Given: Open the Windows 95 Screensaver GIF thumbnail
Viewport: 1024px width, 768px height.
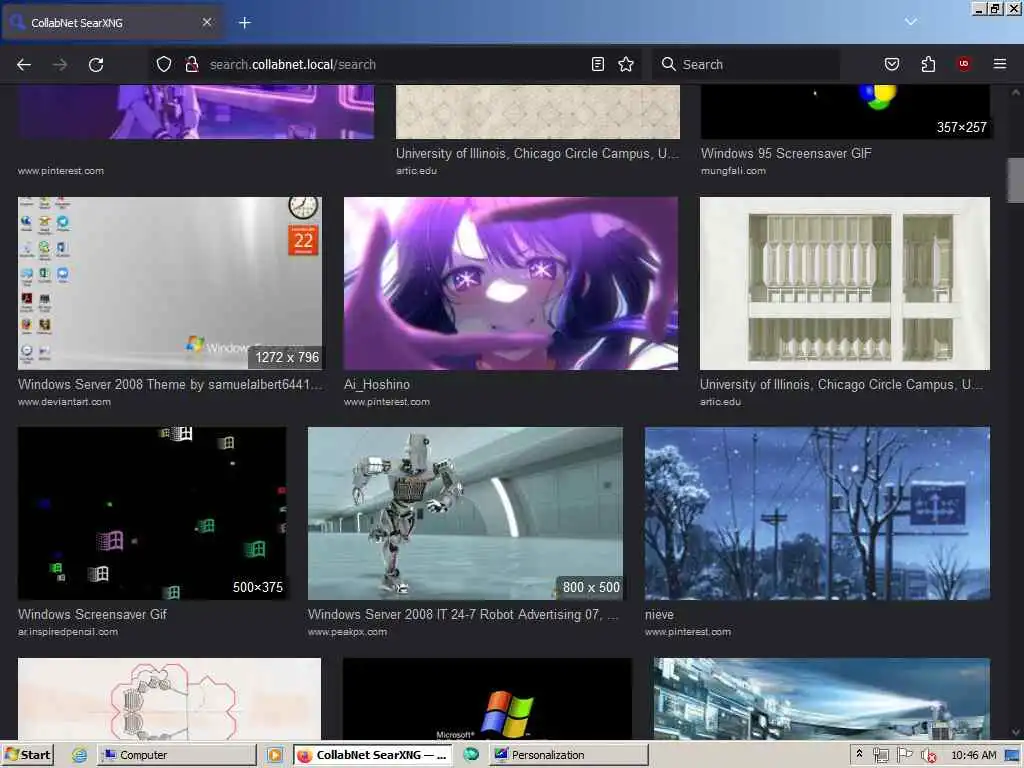Looking at the screenshot, I should pyautogui.click(x=845, y=112).
